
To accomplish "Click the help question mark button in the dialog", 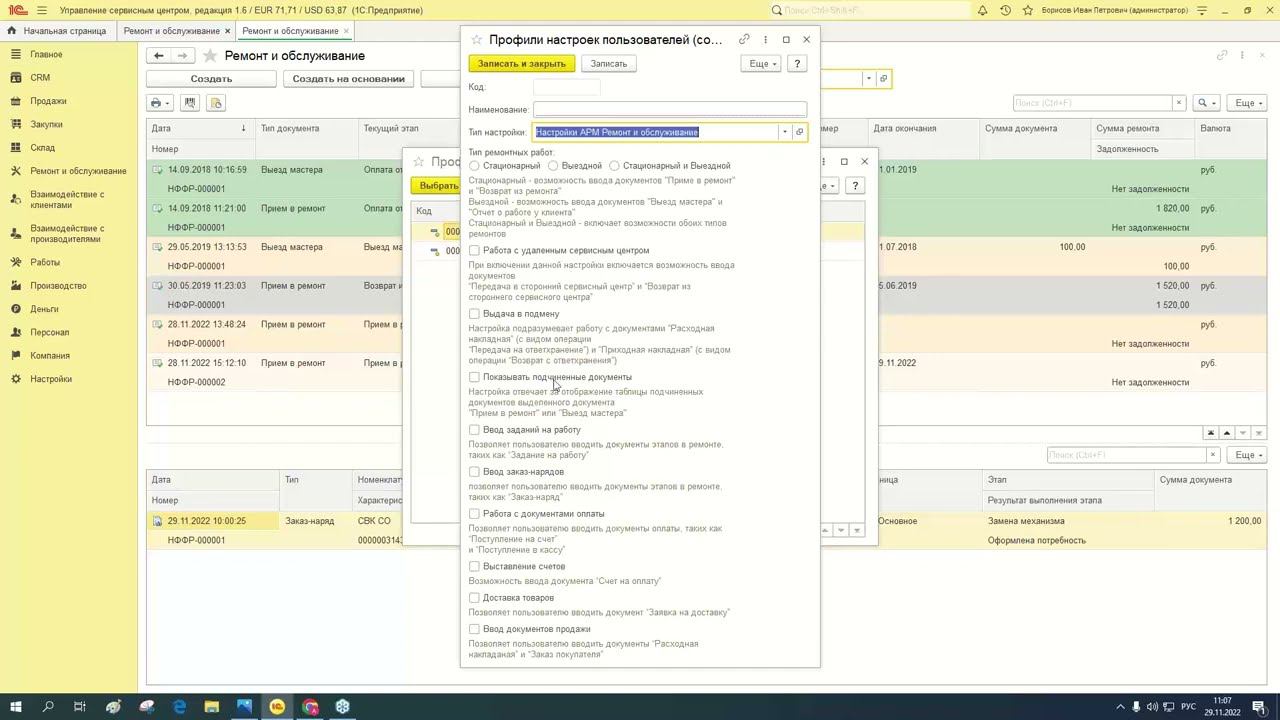I will pos(797,64).
